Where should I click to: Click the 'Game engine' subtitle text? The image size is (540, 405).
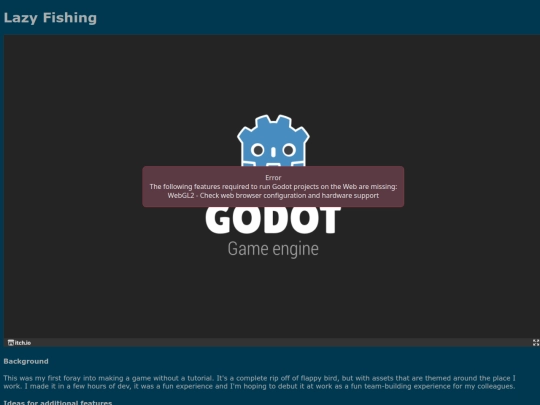click(x=273, y=249)
